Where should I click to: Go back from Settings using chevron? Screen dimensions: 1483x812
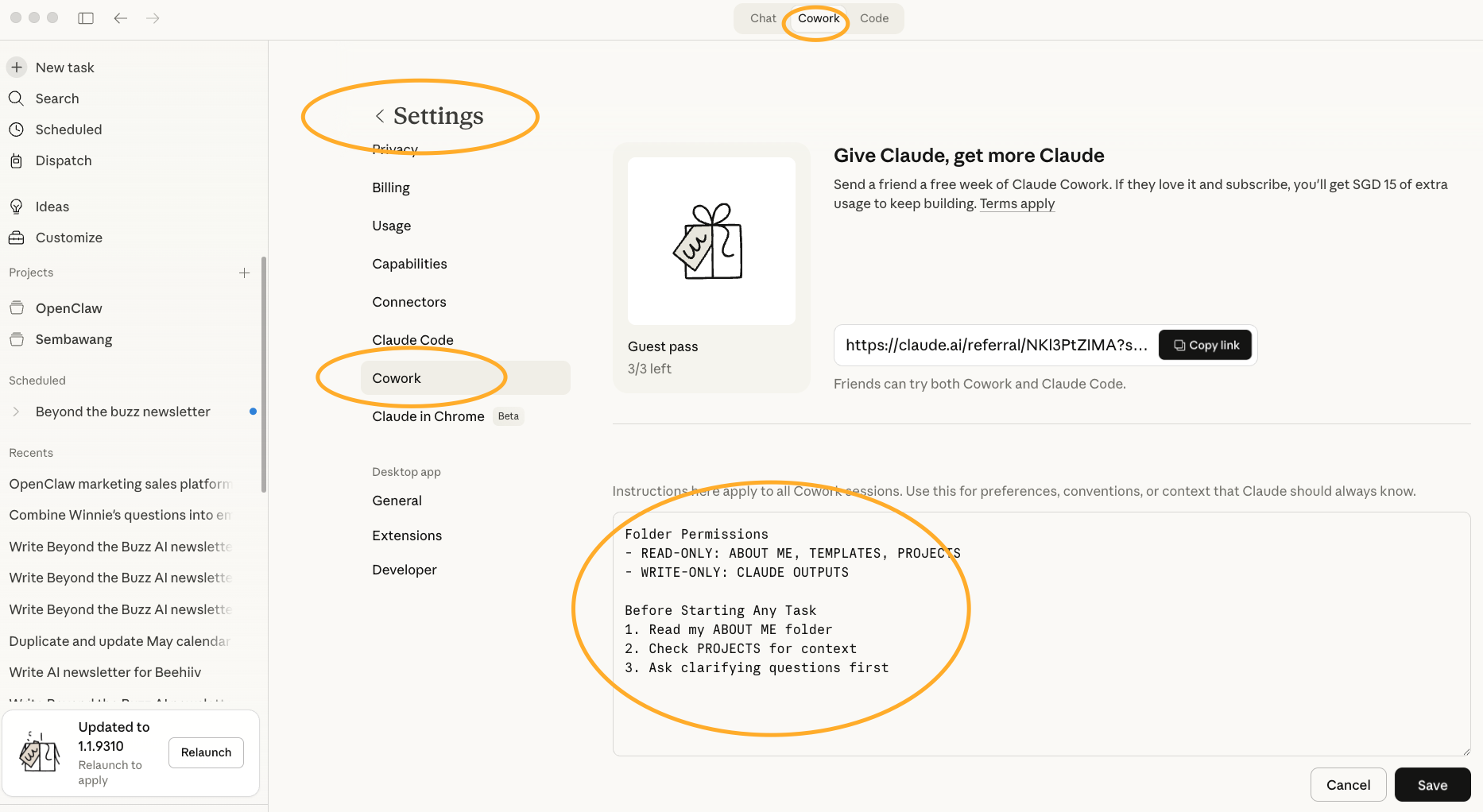tap(380, 116)
